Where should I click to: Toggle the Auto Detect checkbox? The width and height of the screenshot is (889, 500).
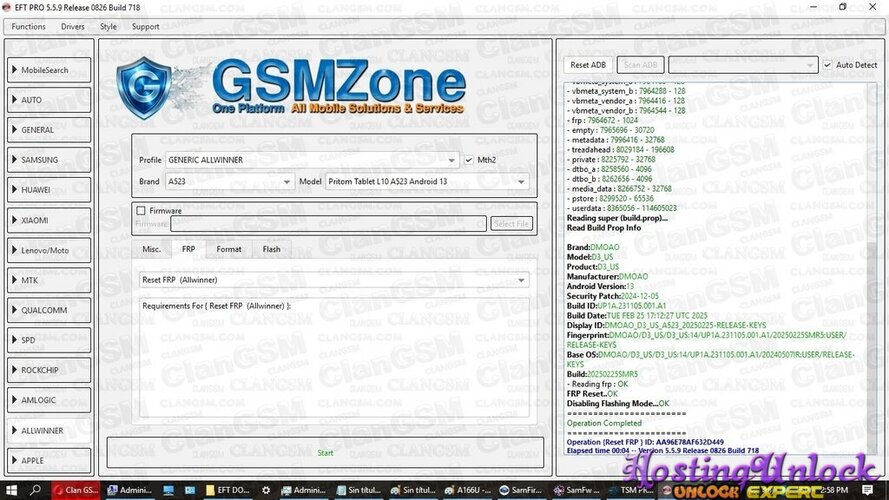point(828,65)
